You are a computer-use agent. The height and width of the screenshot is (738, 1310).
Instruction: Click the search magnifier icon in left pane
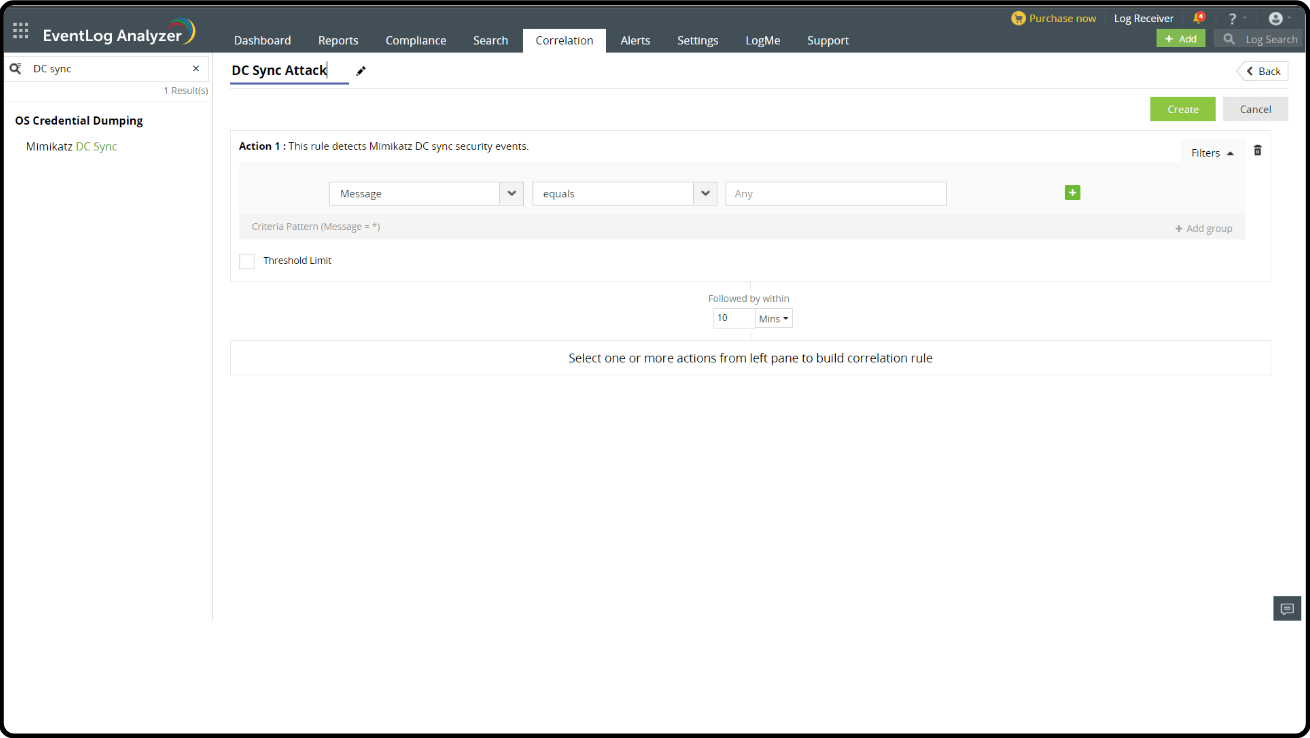pos(16,69)
